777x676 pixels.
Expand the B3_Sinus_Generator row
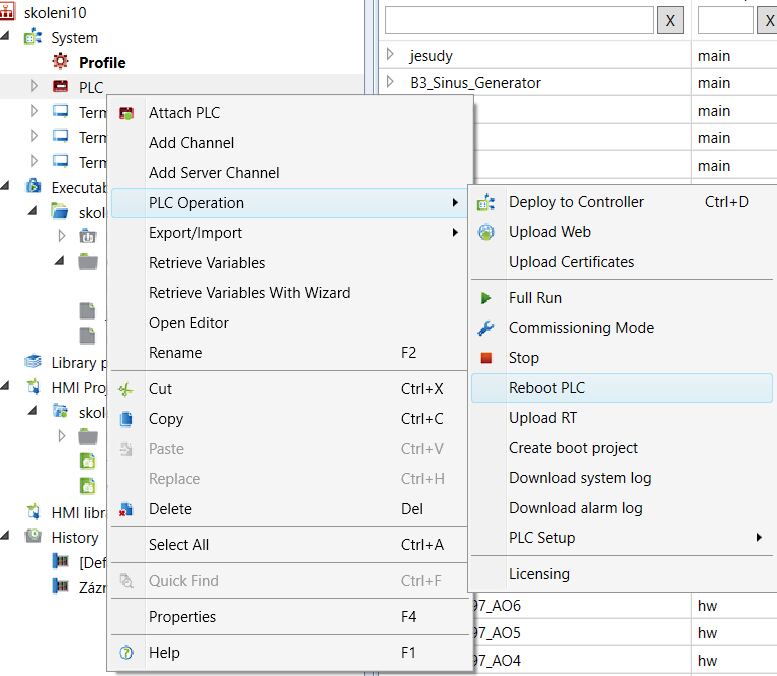[391, 83]
